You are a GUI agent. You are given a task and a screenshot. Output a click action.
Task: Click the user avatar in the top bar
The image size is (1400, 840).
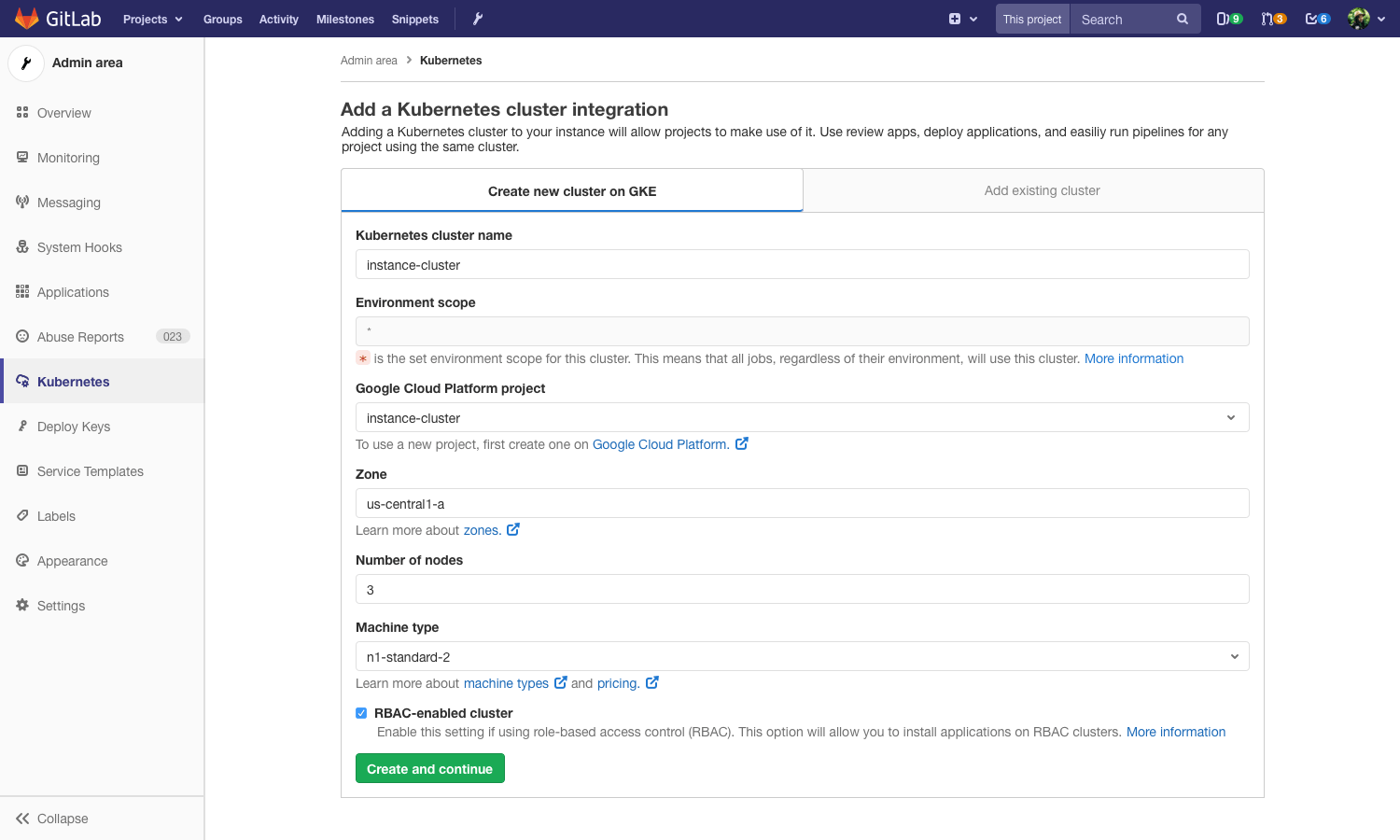[x=1359, y=18]
